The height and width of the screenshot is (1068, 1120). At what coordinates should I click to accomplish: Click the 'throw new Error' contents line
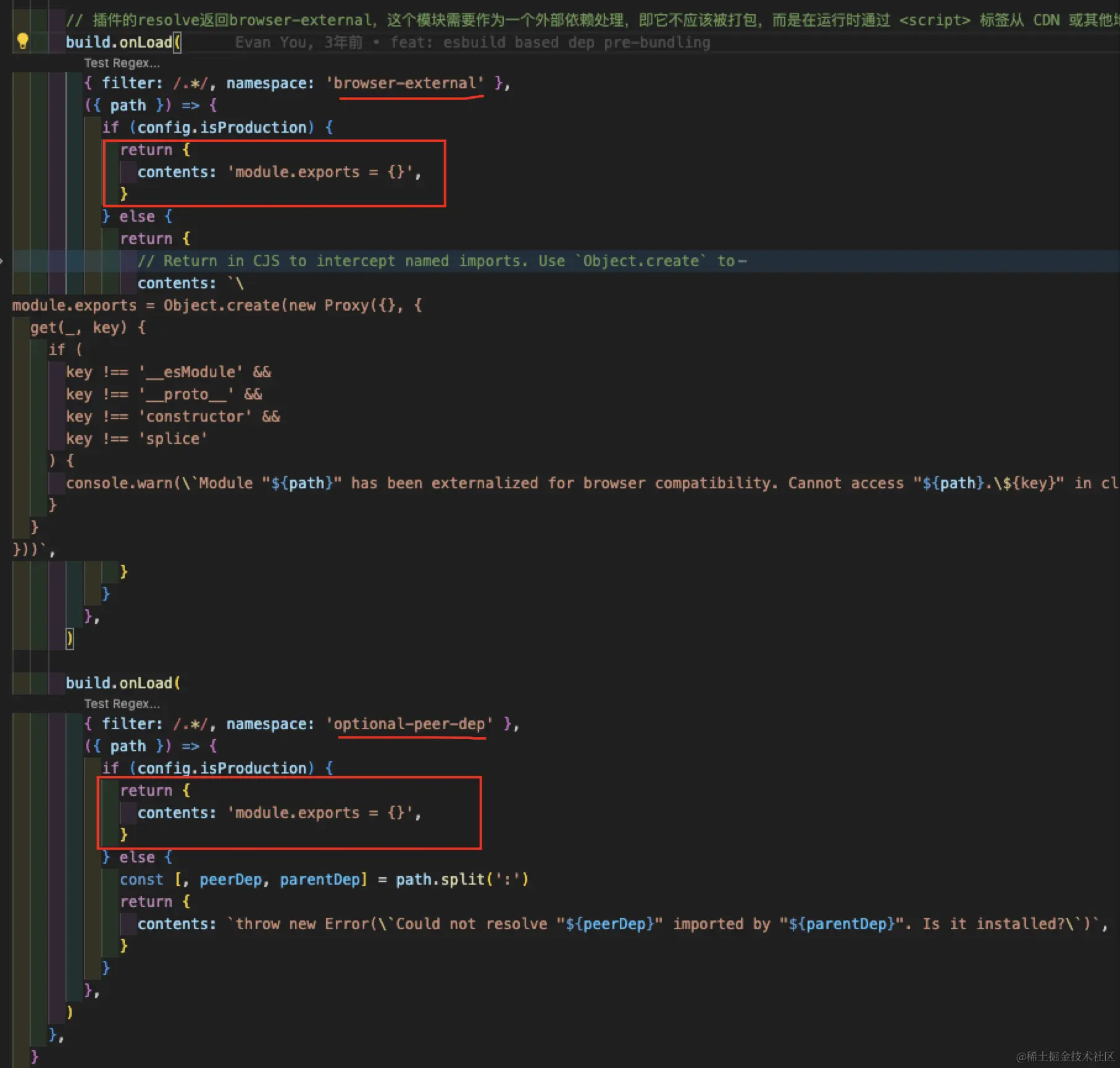[623, 924]
